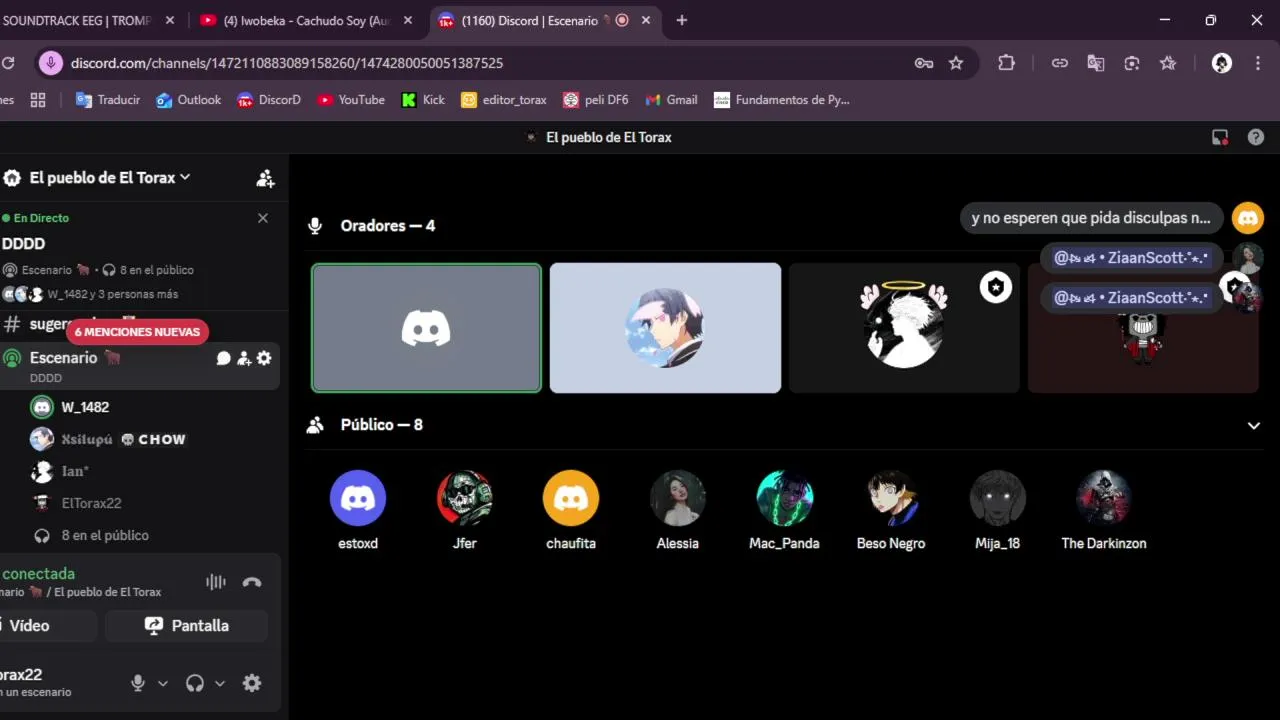The image size is (1280, 720).
Task: Close the En Directo stage banner
Action: 263,218
